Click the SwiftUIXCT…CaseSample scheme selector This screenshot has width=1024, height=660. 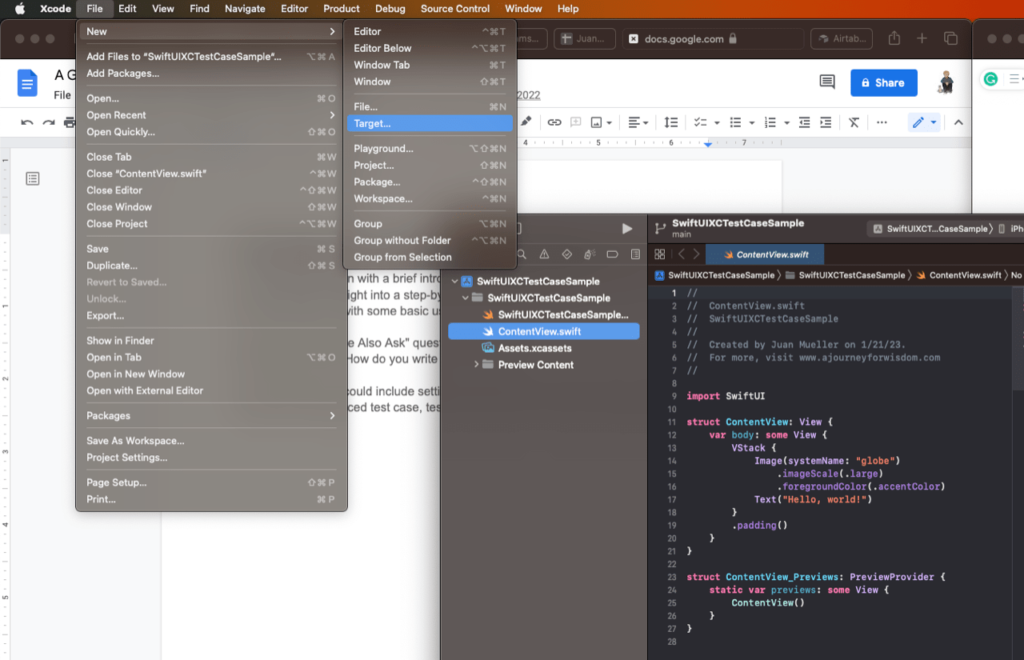(x=932, y=228)
